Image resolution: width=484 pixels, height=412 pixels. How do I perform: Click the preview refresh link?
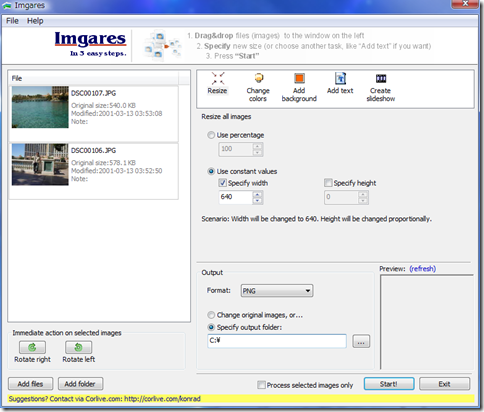click(422, 269)
